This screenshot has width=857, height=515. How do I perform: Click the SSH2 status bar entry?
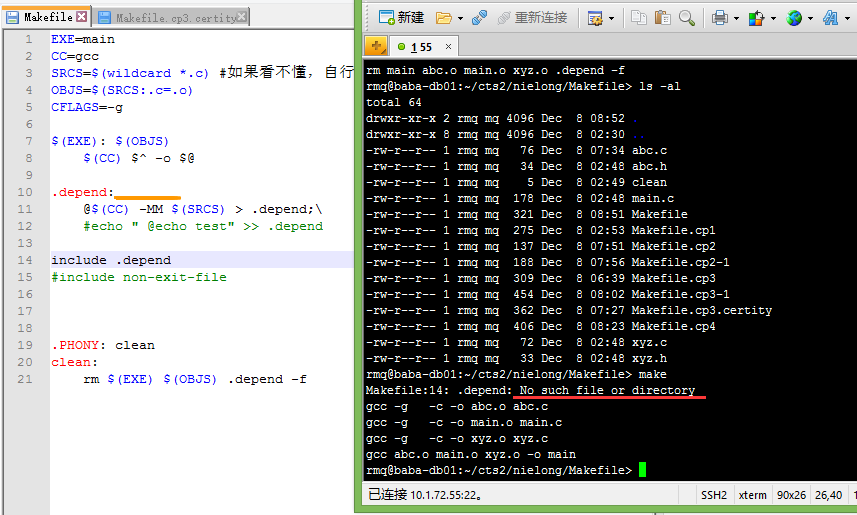tap(714, 495)
